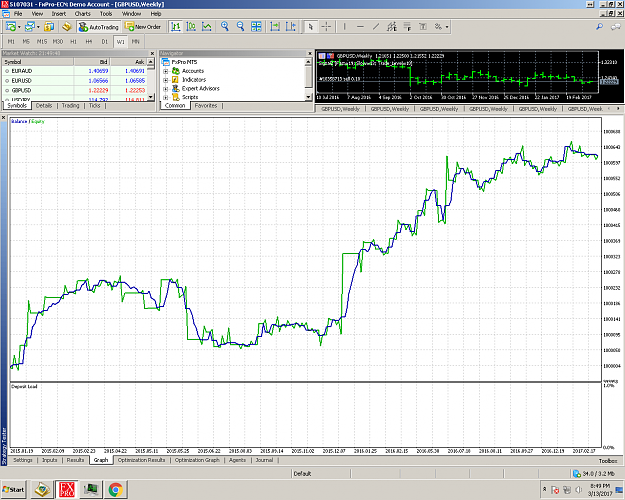Click the New Chart toolbar icon
625x500 pixels.
pyautogui.click(x=11, y=27)
